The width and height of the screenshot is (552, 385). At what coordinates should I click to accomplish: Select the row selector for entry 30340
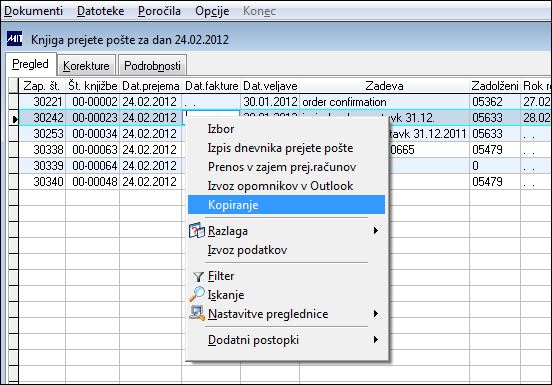click(x=13, y=182)
